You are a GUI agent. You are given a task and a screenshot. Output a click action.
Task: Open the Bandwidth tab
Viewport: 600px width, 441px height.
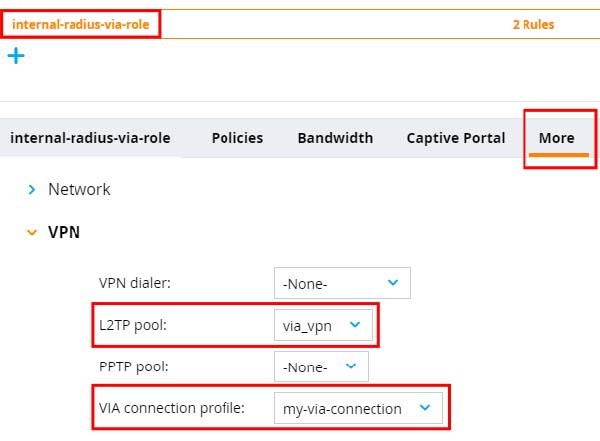coord(335,138)
